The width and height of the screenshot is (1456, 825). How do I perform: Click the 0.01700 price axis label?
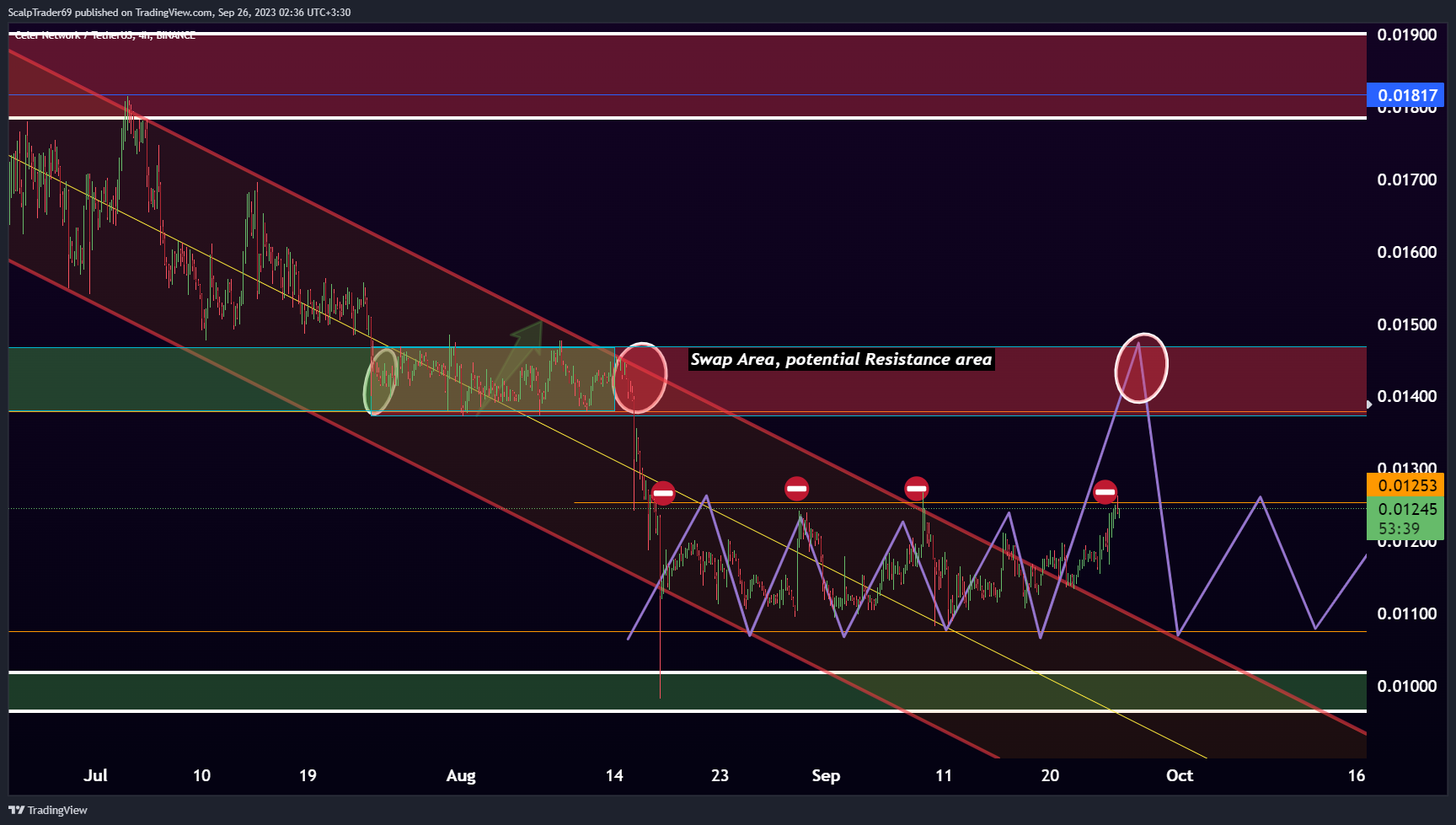(x=1406, y=179)
